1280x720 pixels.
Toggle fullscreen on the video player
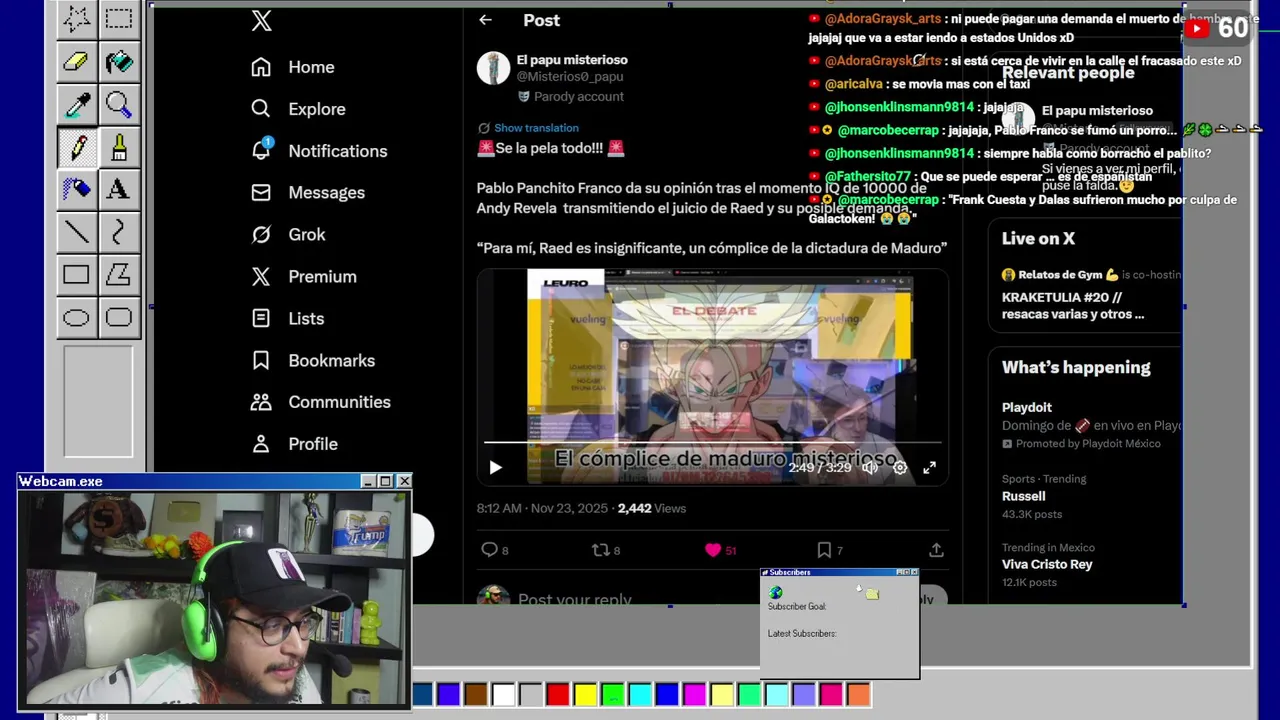point(929,467)
